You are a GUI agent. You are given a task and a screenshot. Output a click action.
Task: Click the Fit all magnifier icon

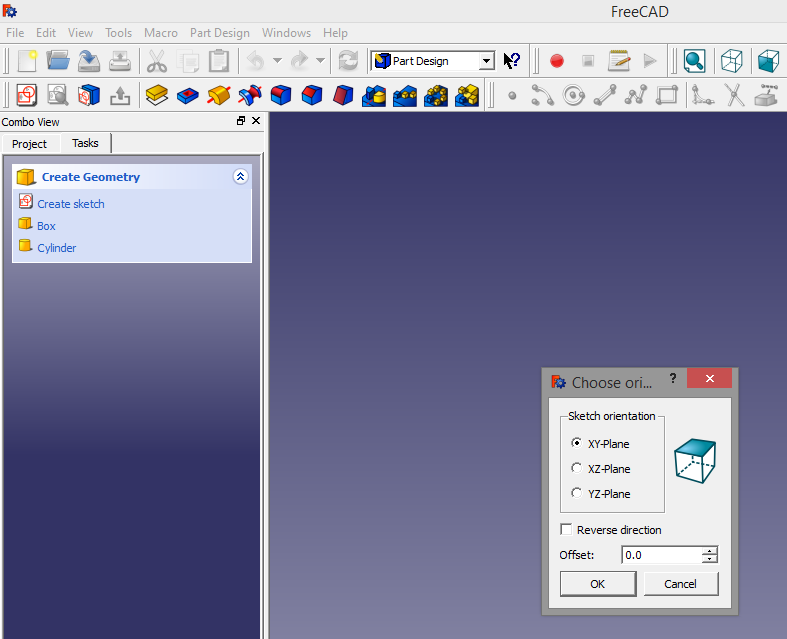pyautogui.click(x=694, y=61)
